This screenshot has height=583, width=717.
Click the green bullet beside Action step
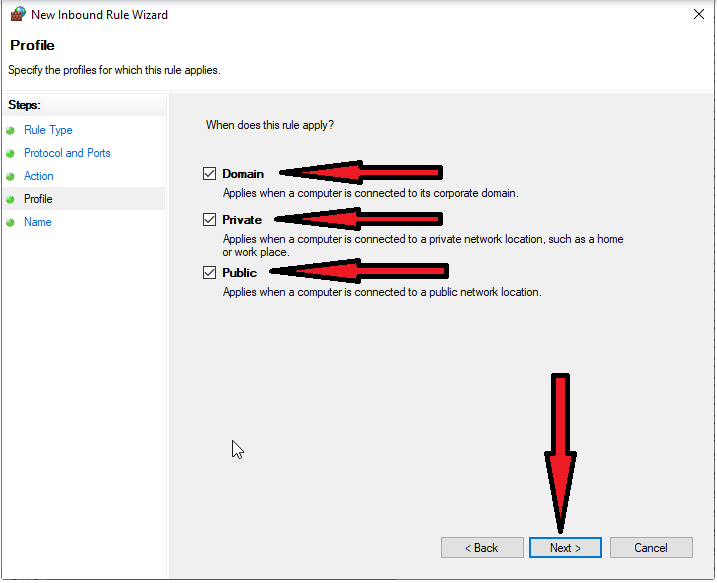click(11, 177)
